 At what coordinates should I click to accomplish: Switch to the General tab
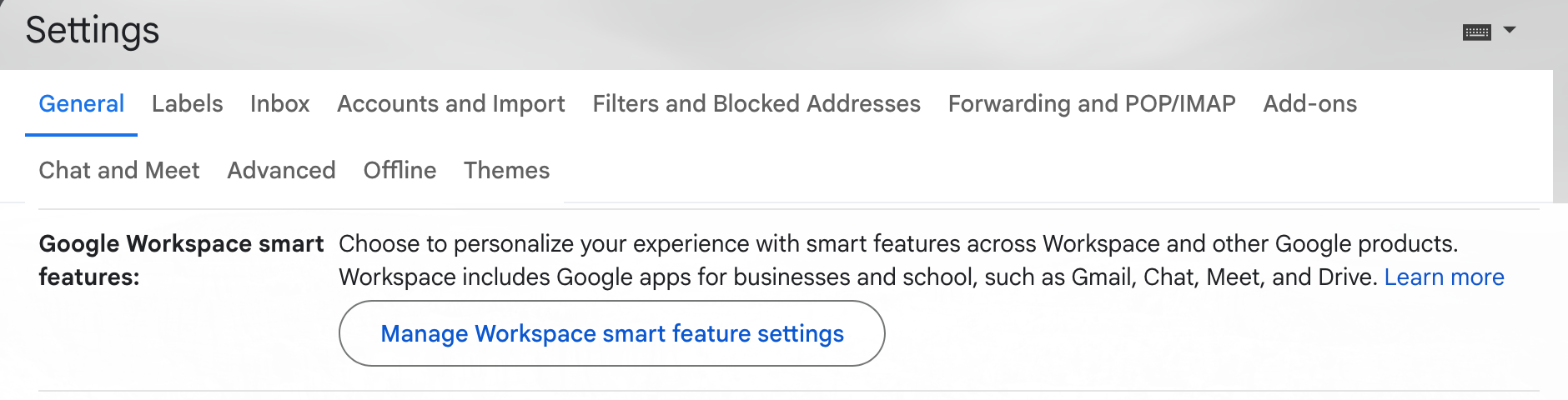[81, 103]
